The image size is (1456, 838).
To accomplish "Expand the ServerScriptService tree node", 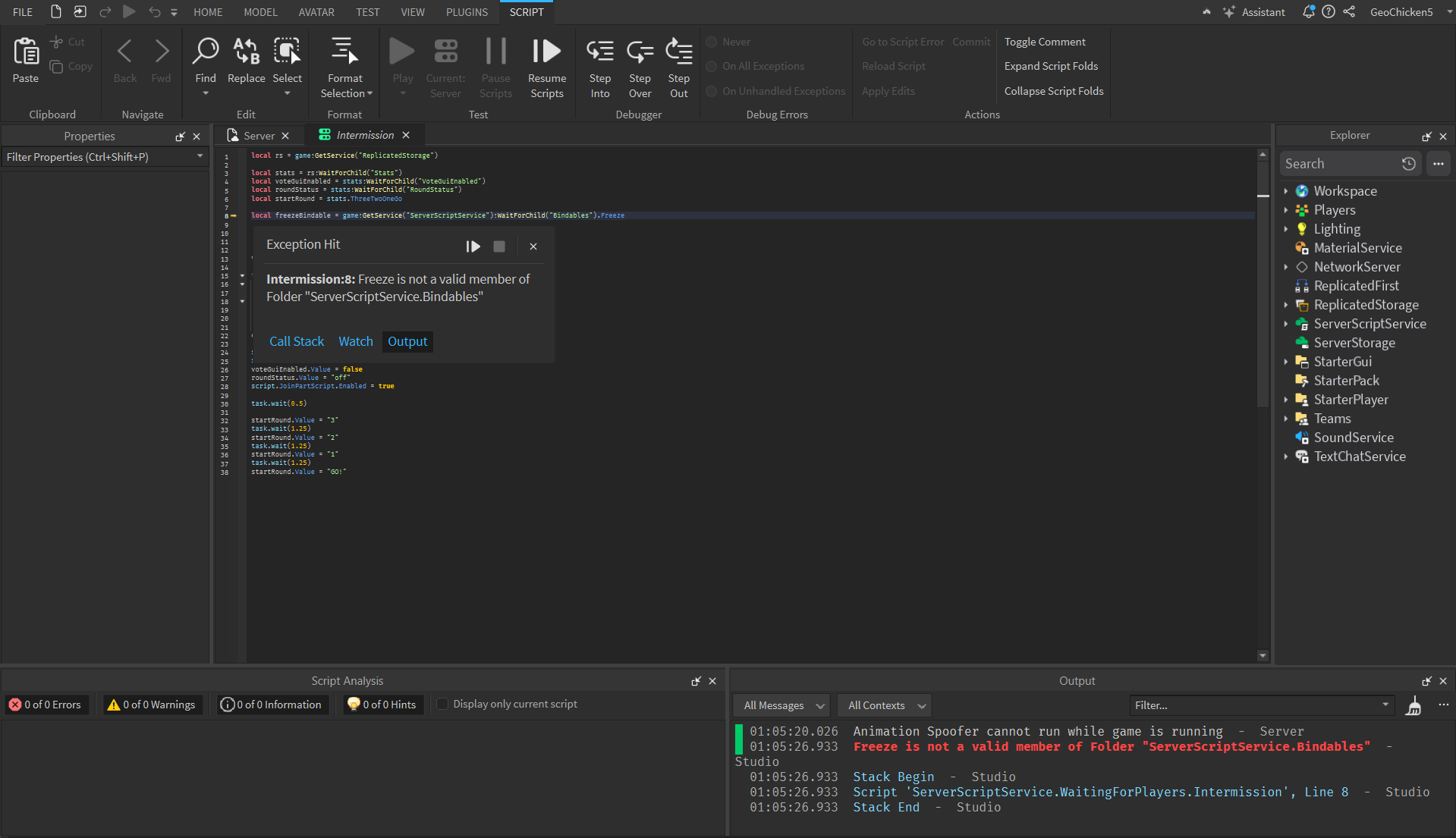I will pyautogui.click(x=1285, y=324).
